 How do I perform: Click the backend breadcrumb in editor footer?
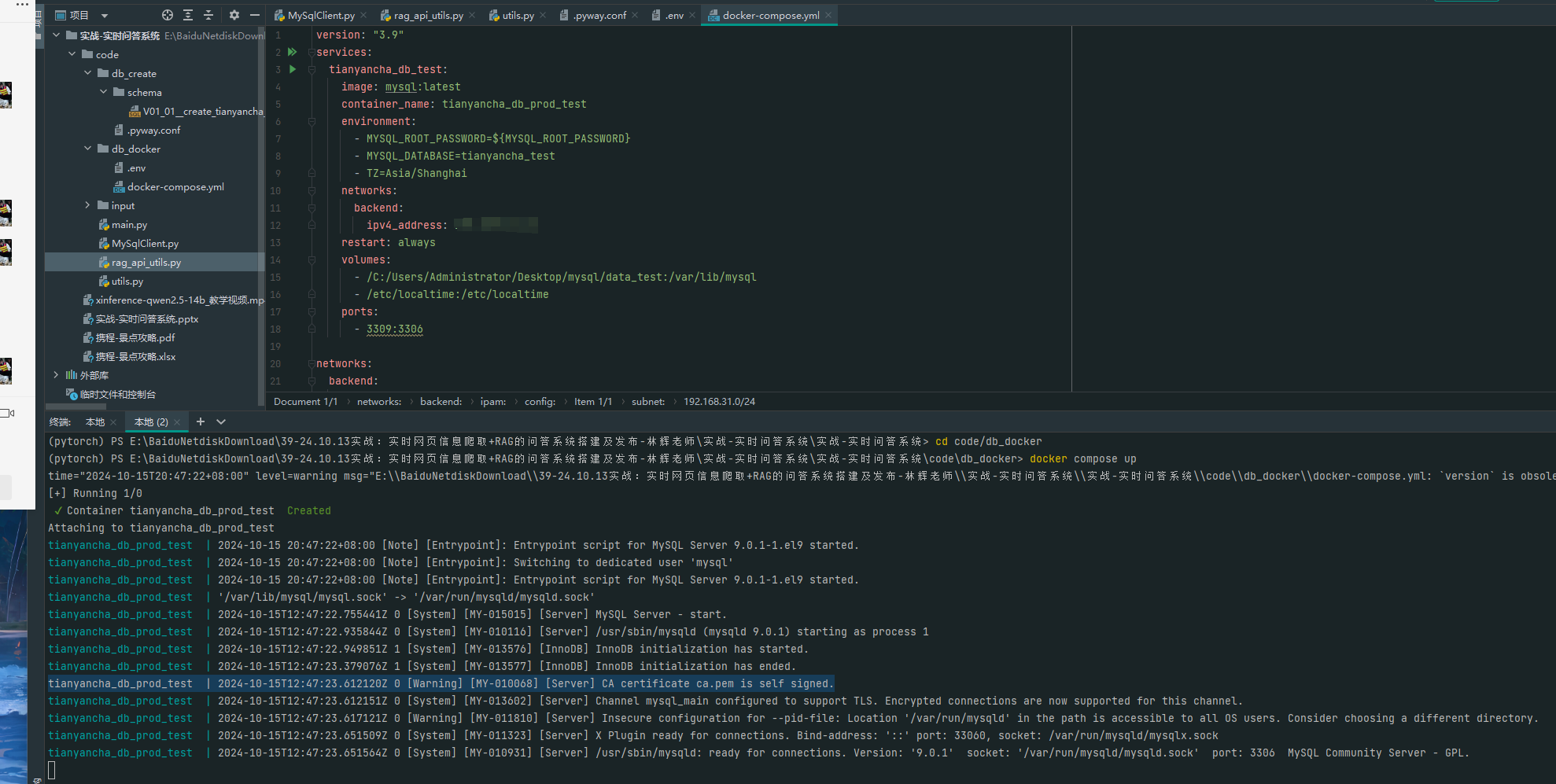point(441,402)
